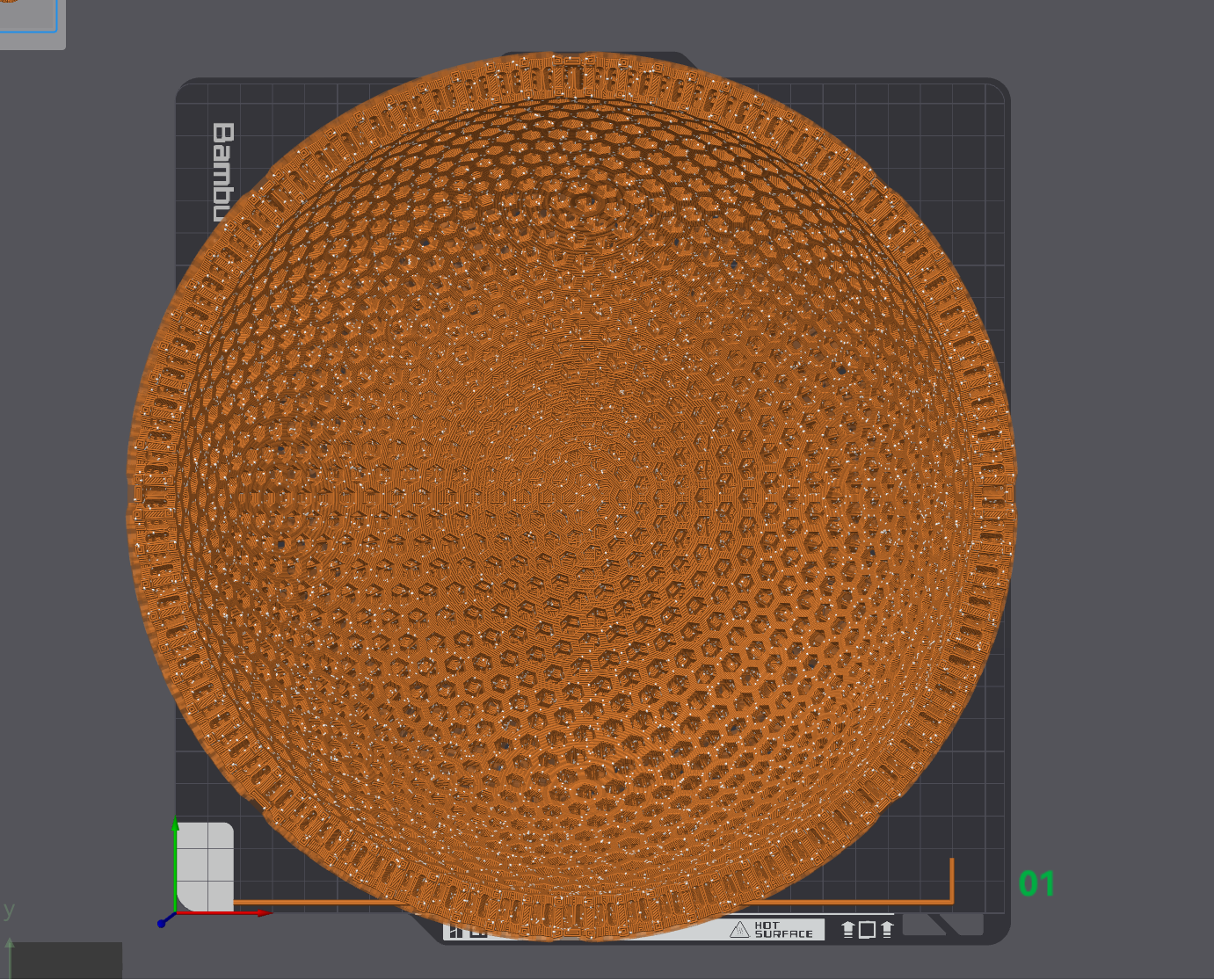Select the plate thumbnail in the top-left corner
This screenshot has height=980, width=1214.
tap(28, 19)
